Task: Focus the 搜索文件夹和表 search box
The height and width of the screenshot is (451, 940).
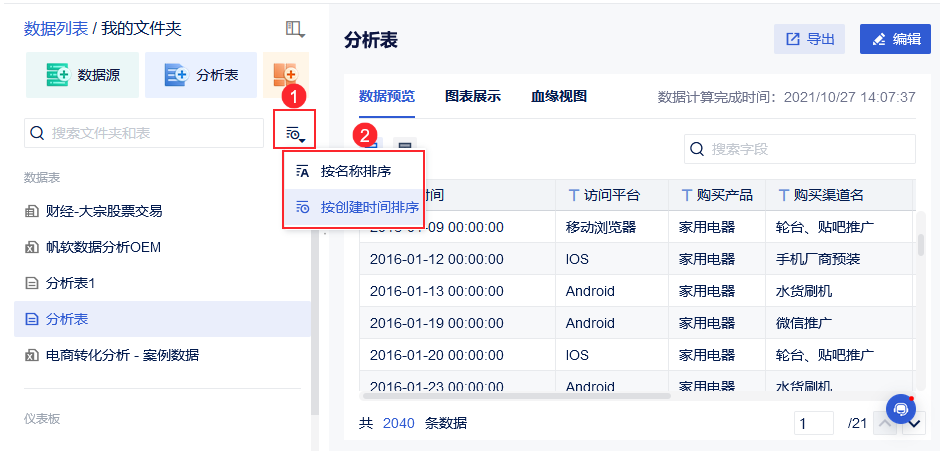Action: click(x=144, y=133)
